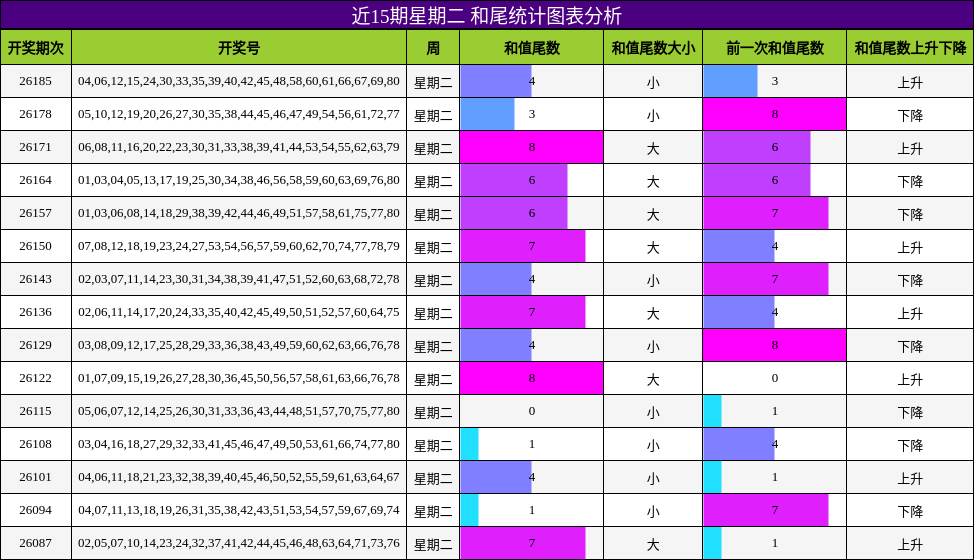Click draw numbers starting 05,06,07,12,14 in row 26115
The width and height of the screenshot is (974, 560).
(x=239, y=411)
